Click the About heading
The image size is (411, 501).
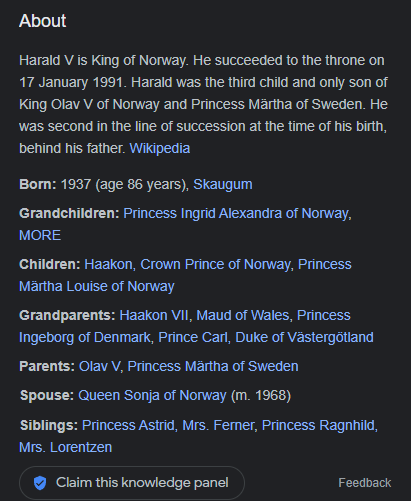point(43,21)
